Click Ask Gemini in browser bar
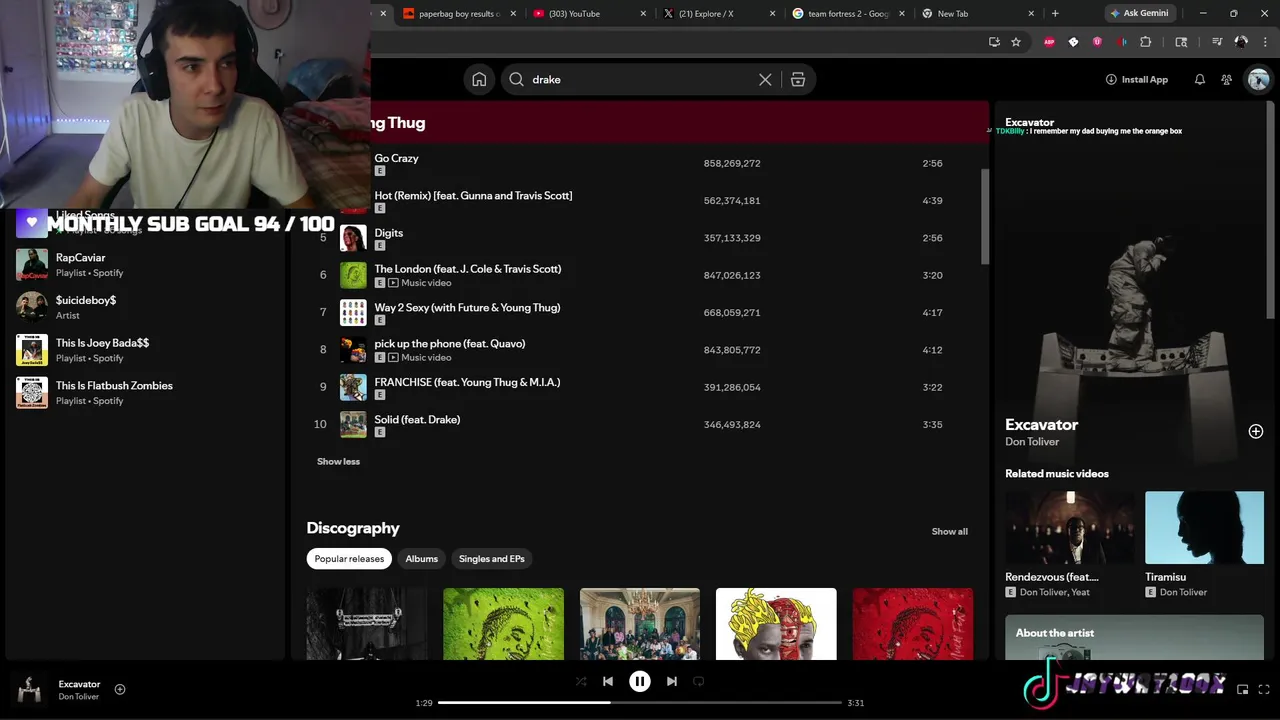 [x=1139, y=13]
